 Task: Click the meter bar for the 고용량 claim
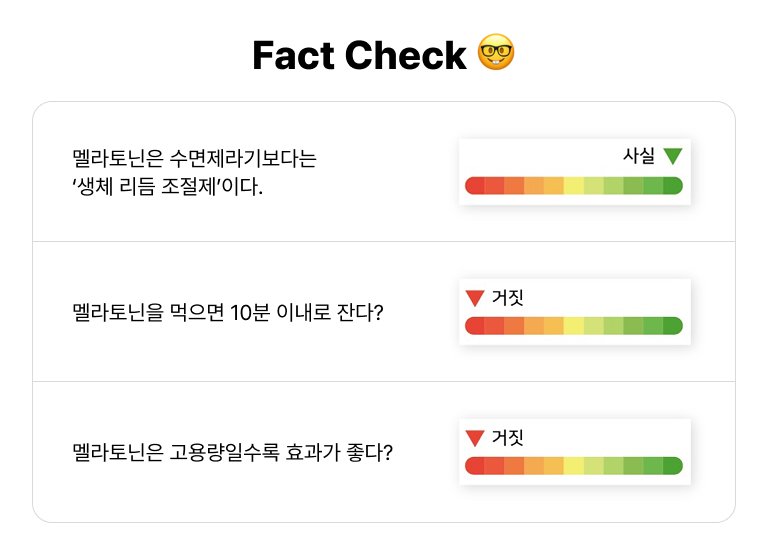coord(574,465)
